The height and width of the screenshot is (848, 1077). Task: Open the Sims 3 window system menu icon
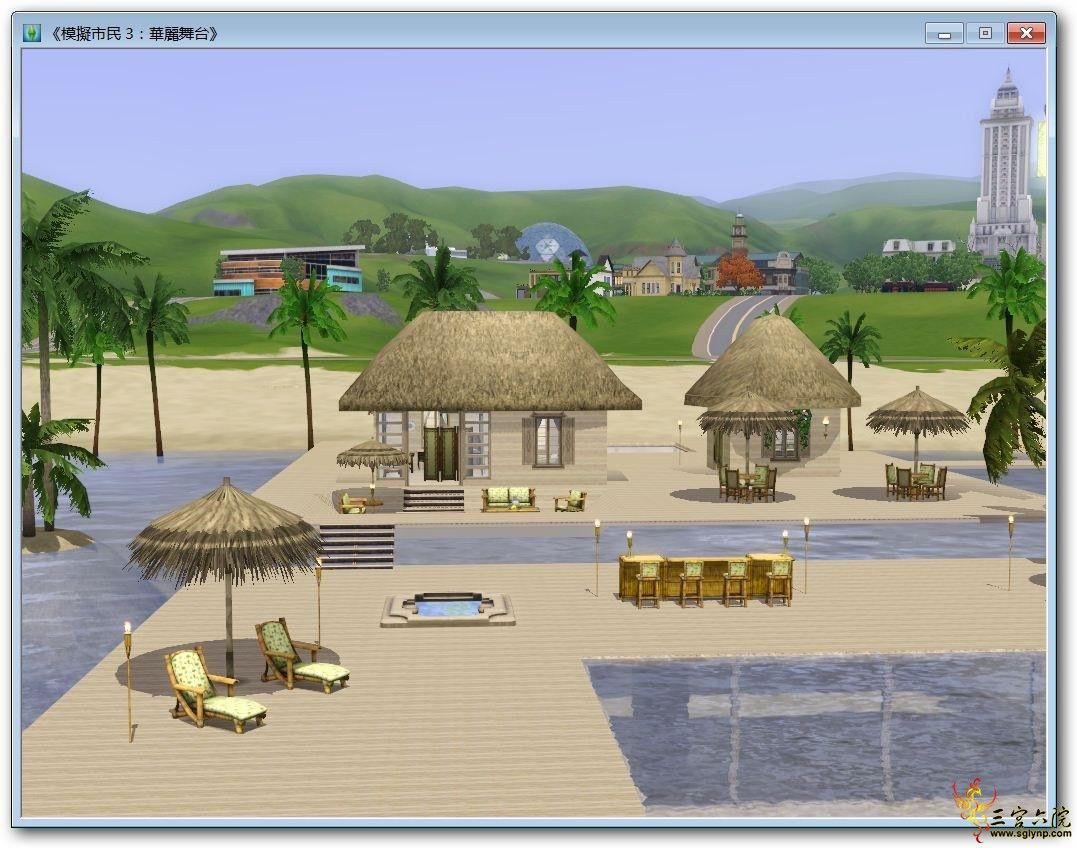click(x=32, y=33)
